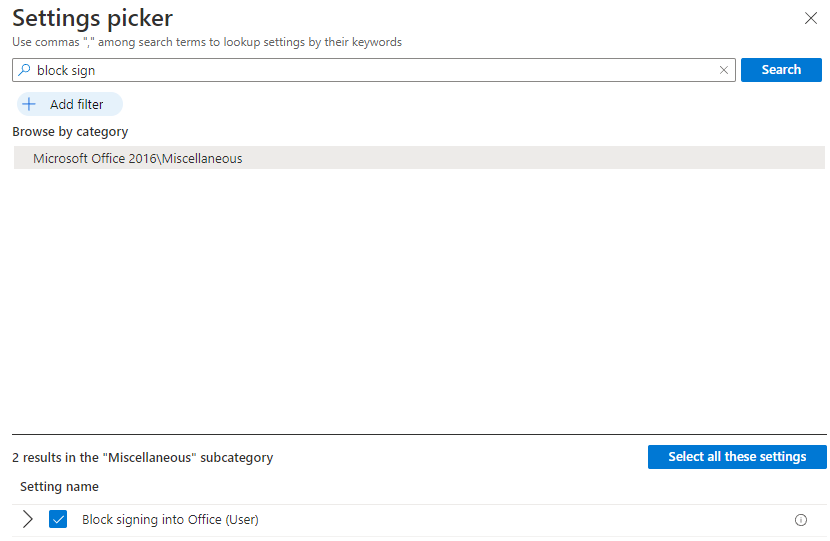Clear the 'block sign' search text

click(724, 70)
